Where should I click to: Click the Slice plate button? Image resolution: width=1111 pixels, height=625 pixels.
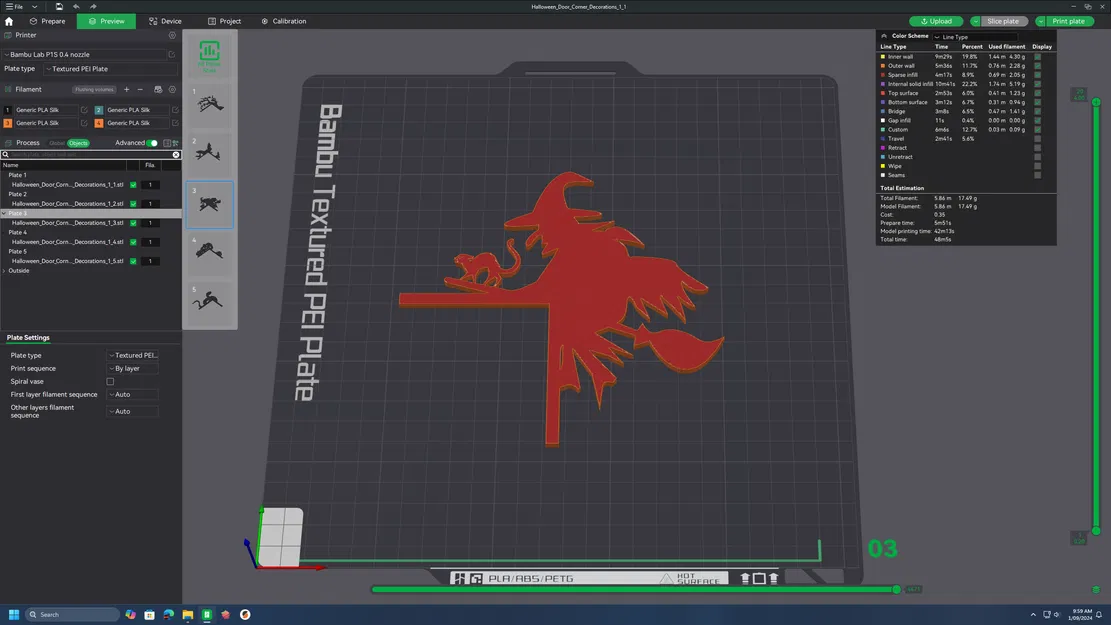point(1003,21)
